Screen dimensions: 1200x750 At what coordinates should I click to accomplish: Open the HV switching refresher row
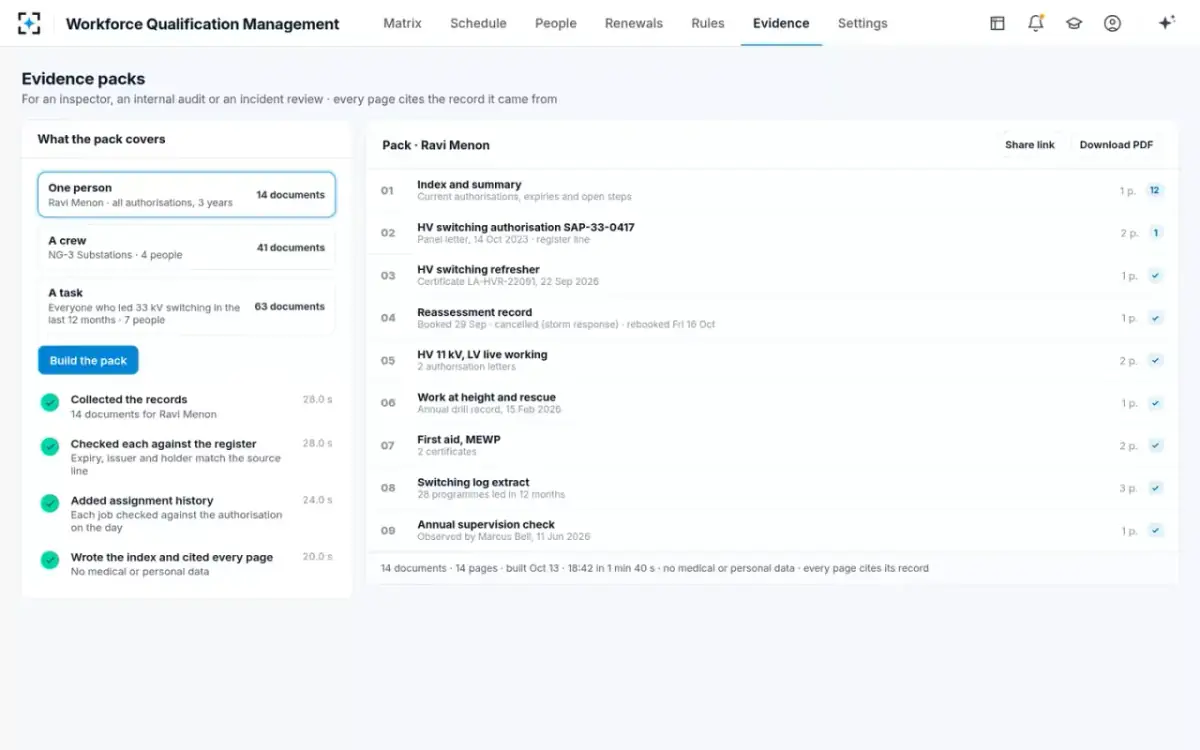[772, 276]
